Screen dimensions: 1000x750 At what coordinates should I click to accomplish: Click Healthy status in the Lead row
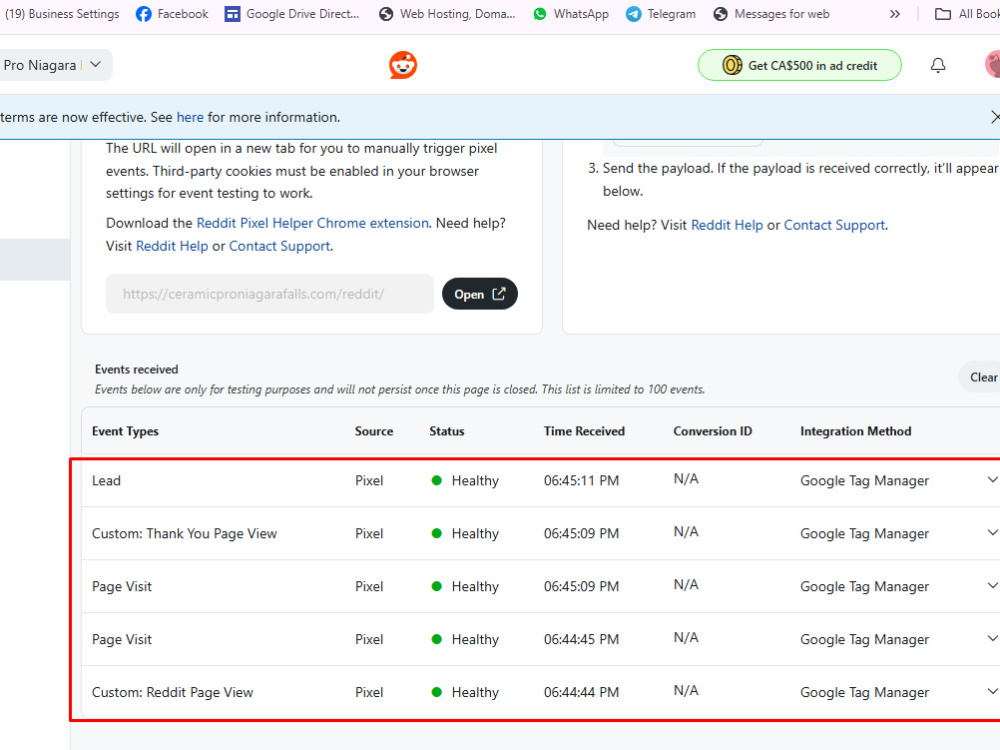(x=466, y=481)
